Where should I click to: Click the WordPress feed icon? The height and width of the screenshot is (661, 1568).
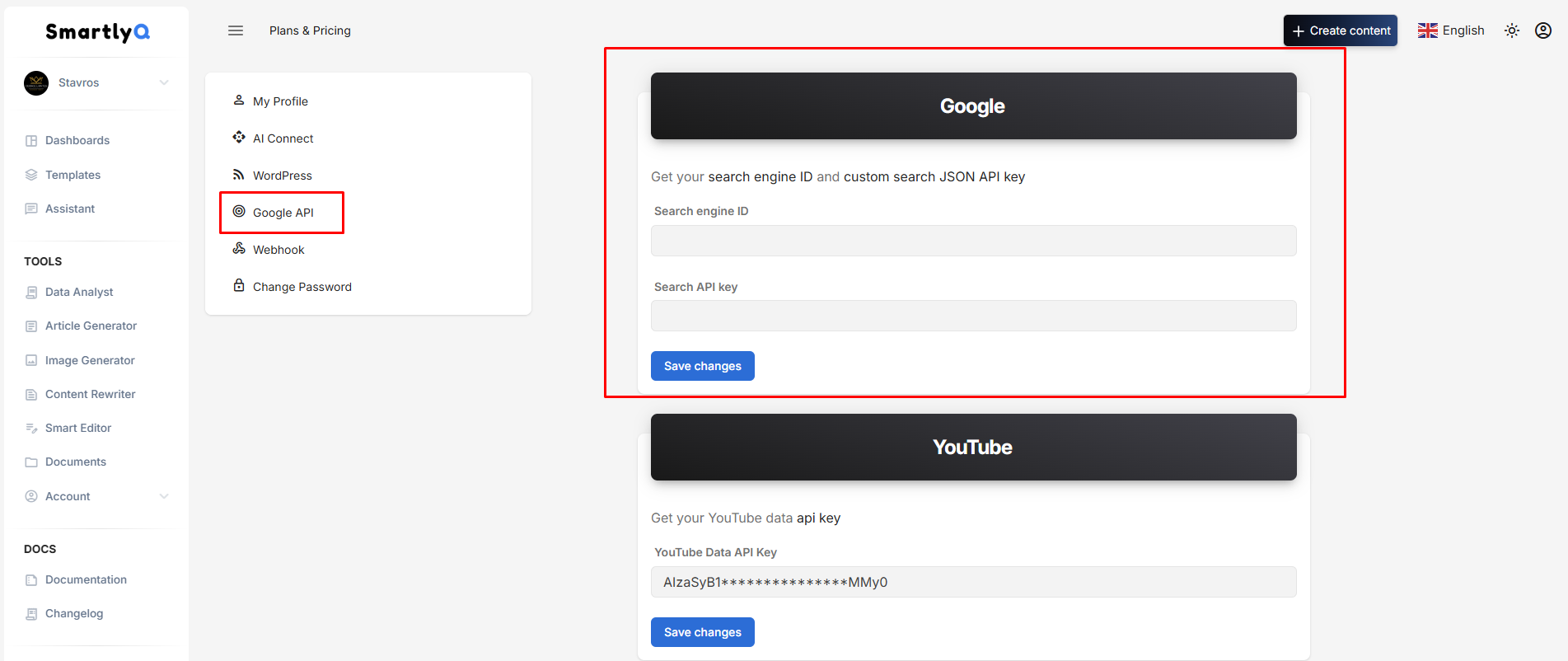click(x=239, y=175)
